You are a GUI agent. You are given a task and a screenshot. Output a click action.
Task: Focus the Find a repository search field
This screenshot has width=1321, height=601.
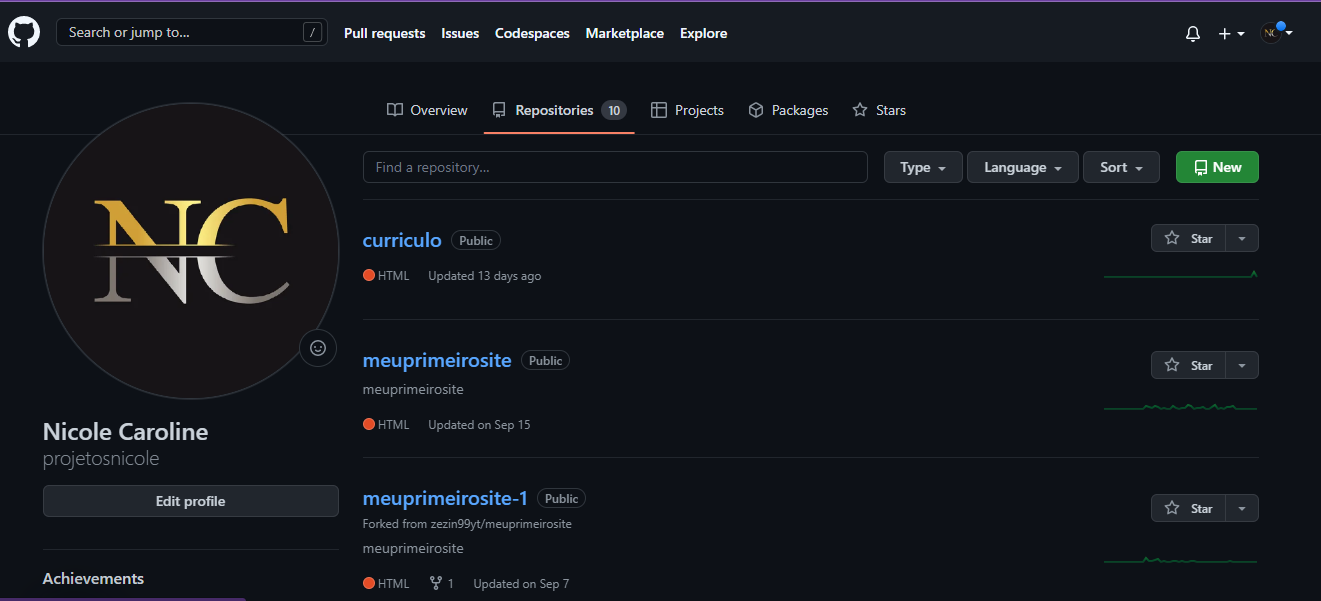tap(614, 167)
